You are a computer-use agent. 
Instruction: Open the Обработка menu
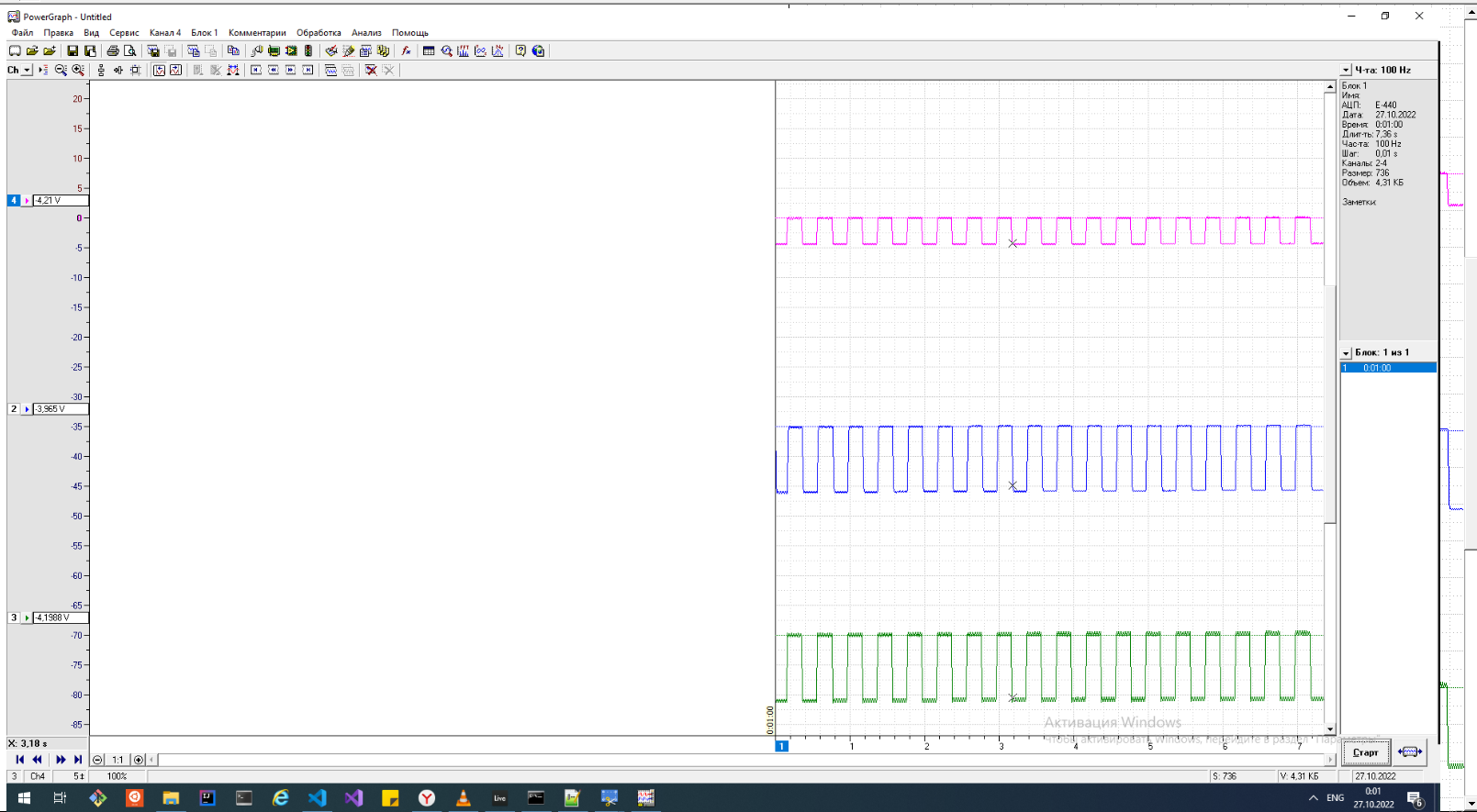[x=319, y=33]
